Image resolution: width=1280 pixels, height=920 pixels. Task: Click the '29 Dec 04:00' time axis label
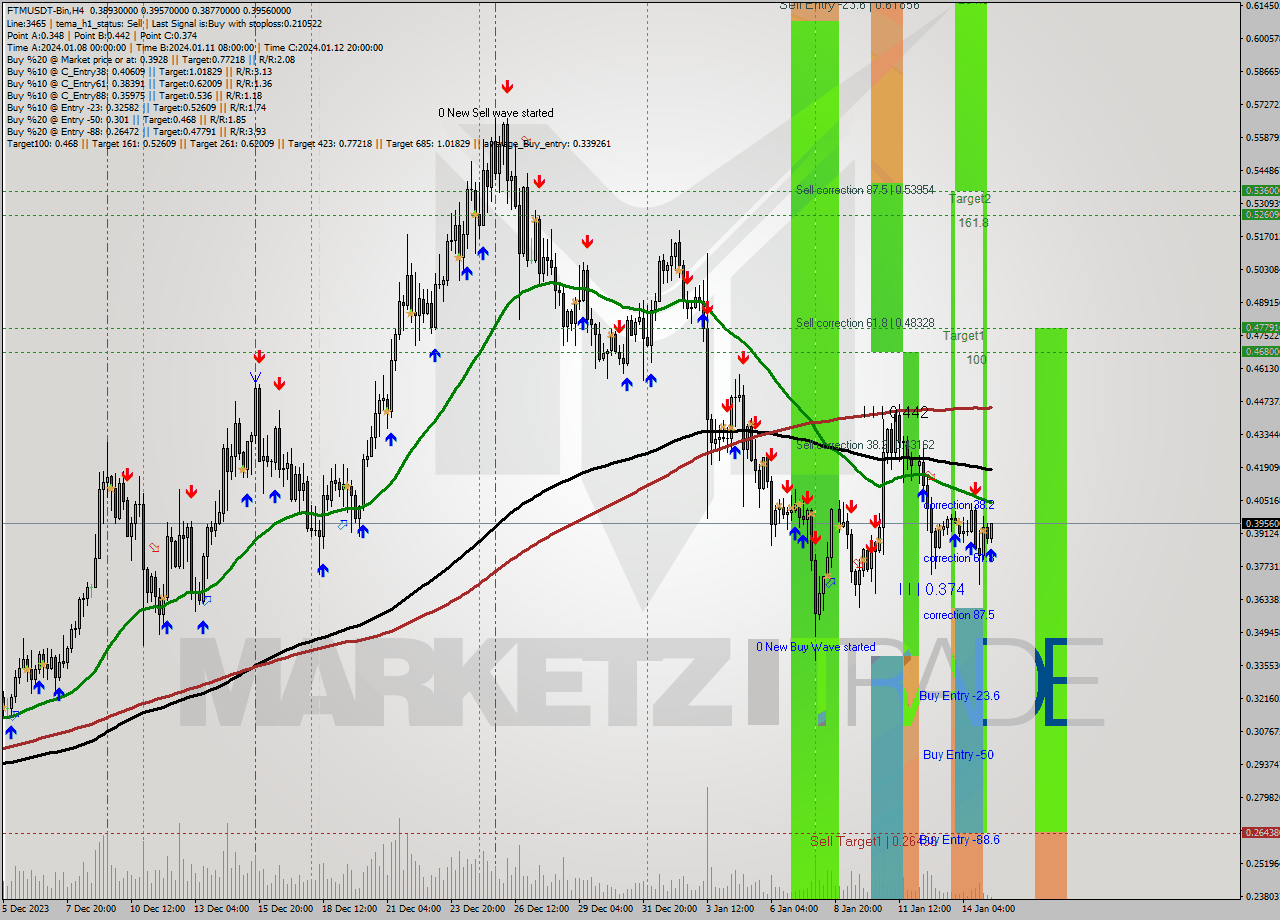tap(605, 909)
